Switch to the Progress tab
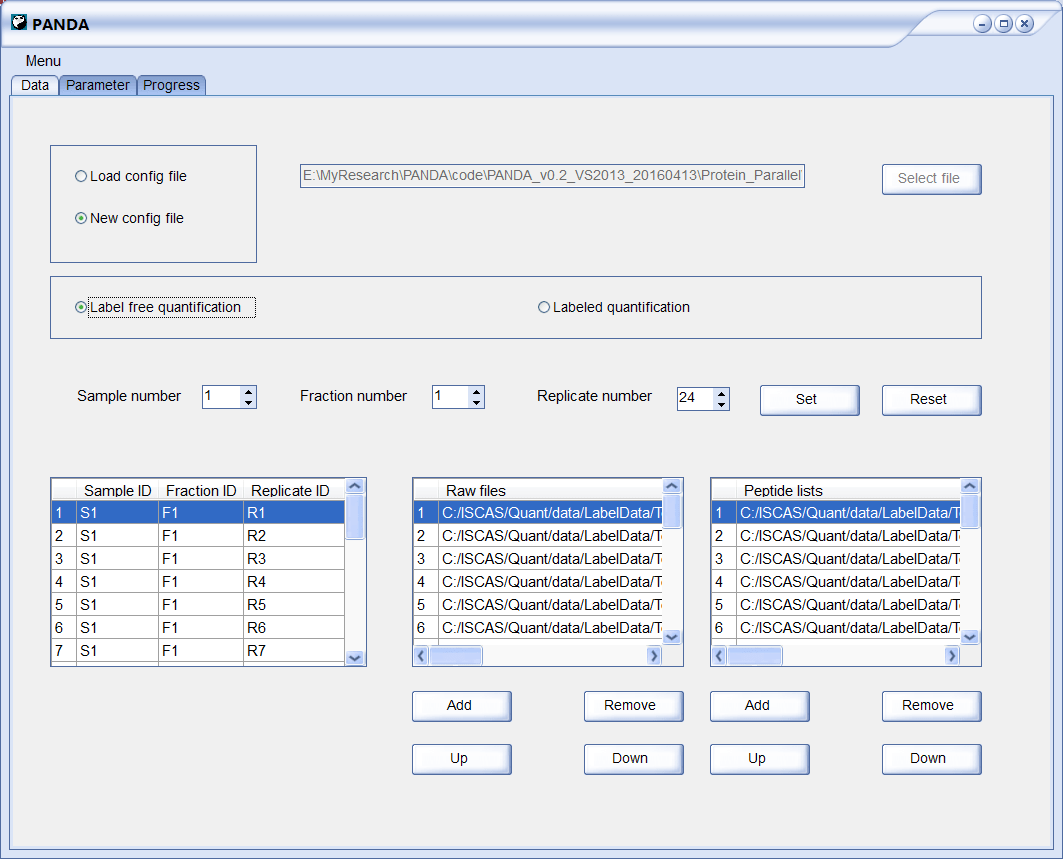 coord(171,85)
